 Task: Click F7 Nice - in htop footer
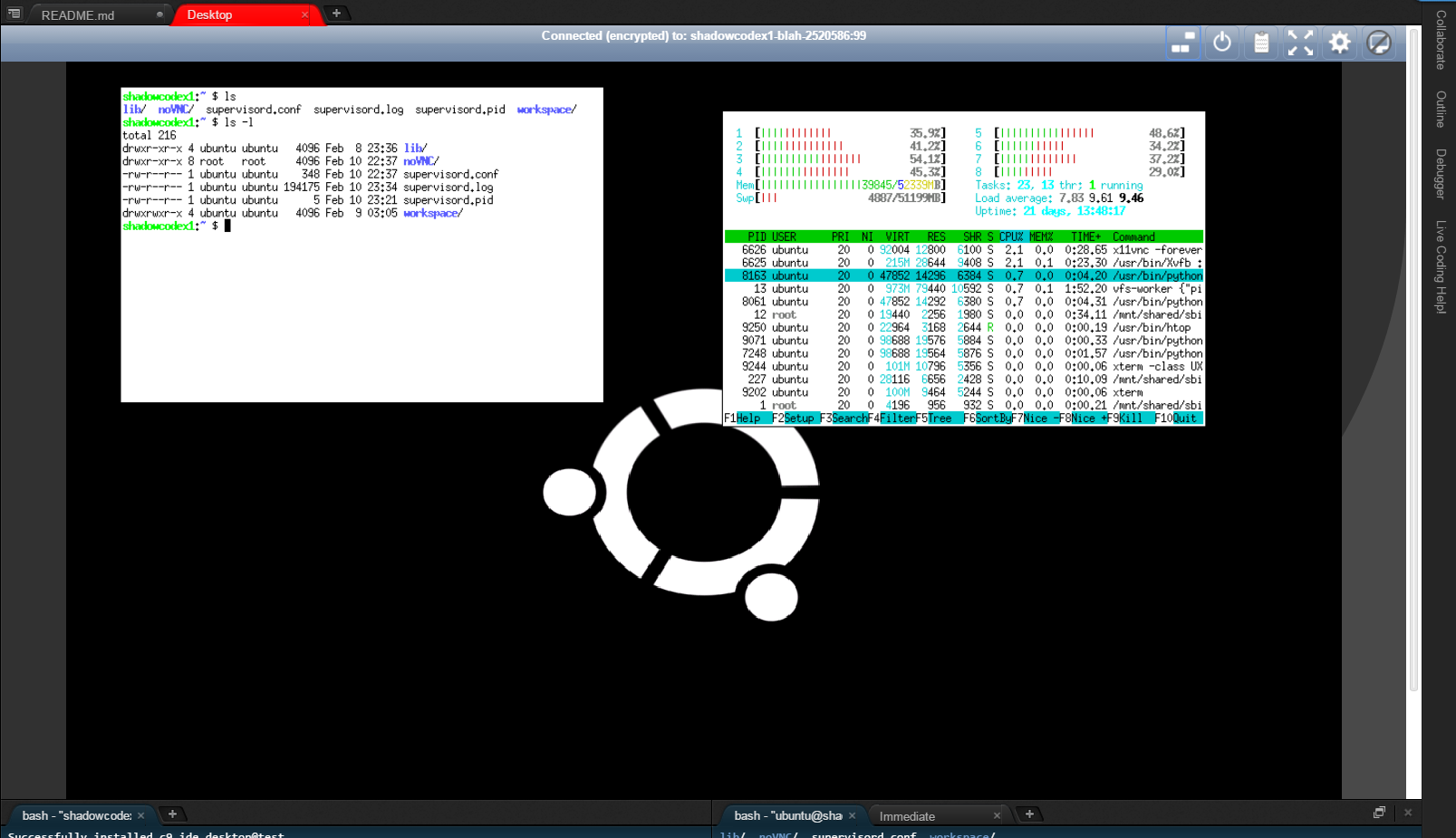tap(1036, 419)
